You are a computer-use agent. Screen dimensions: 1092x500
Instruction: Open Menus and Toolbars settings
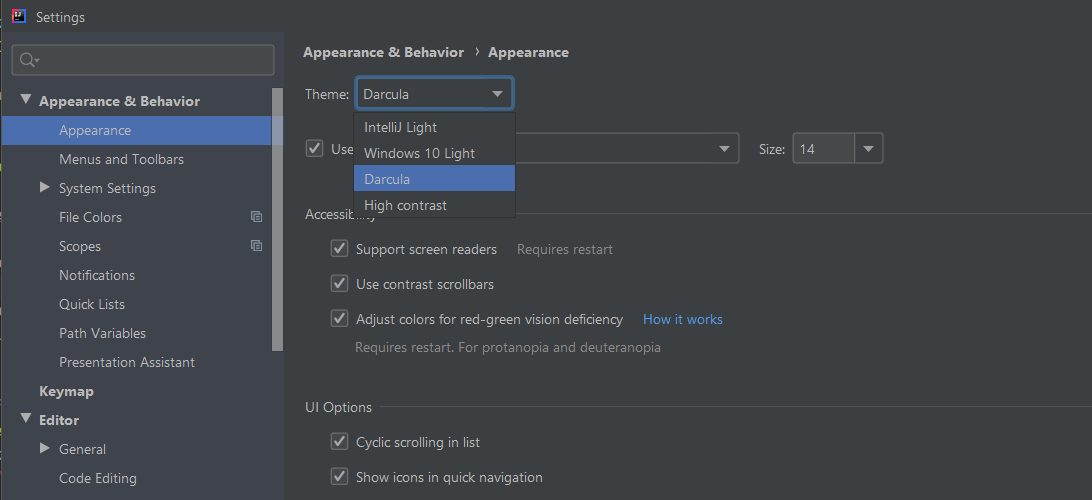[x=121, y=159]
